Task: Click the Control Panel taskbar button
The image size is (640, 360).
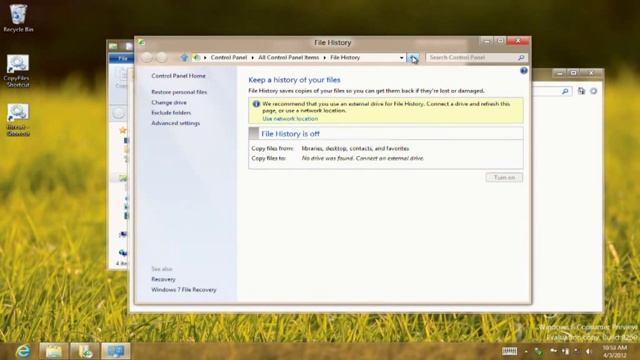Action: (116, 351)
